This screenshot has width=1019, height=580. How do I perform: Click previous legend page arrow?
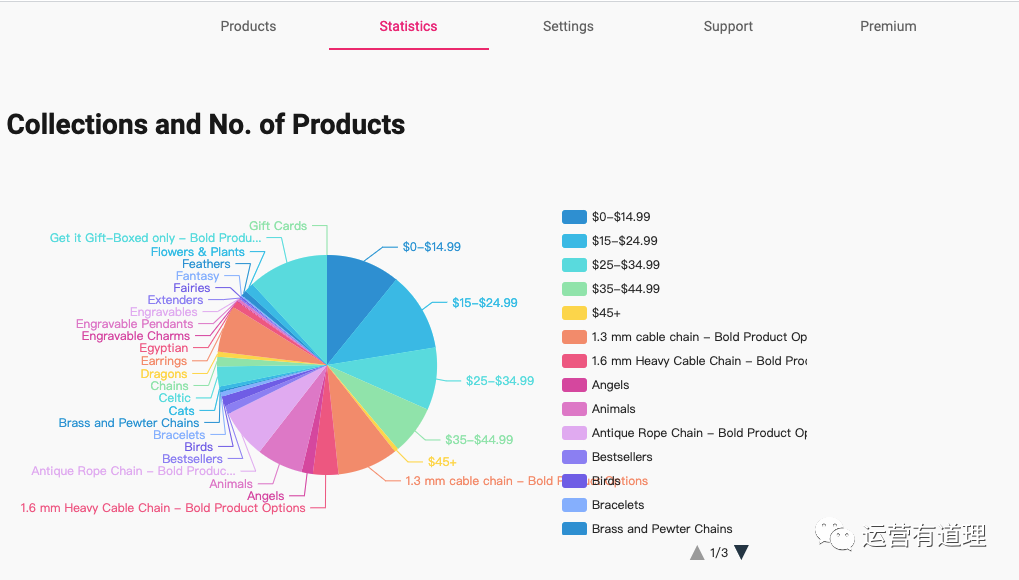(697, 552)
